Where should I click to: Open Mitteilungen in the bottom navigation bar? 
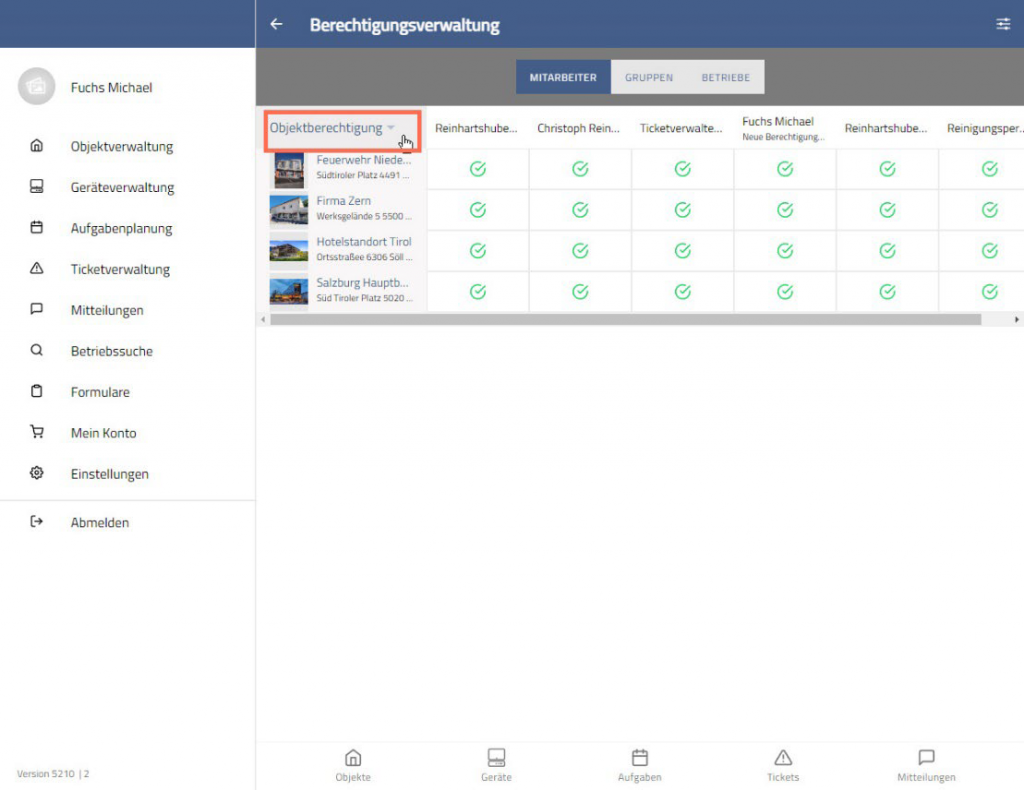click(x=926, y=765)
